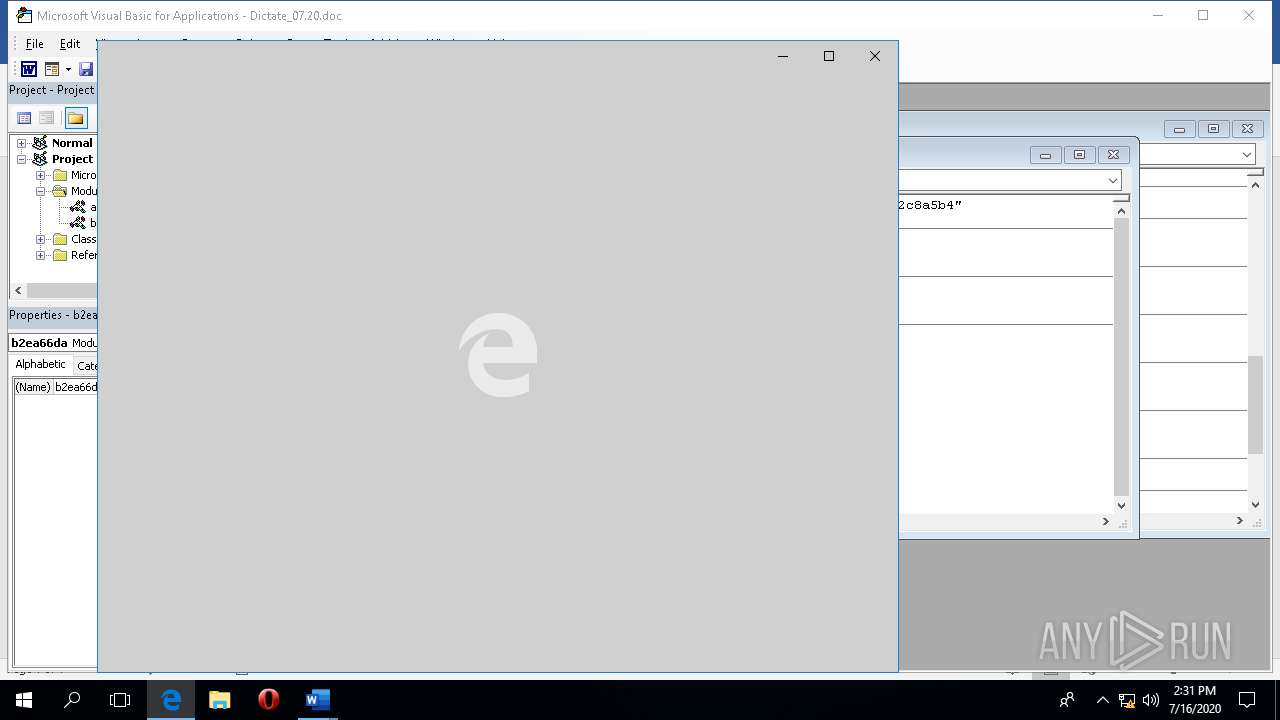Open the People icon in system tray
This screenshot has height=720, width=1280.
[1067, 700]
